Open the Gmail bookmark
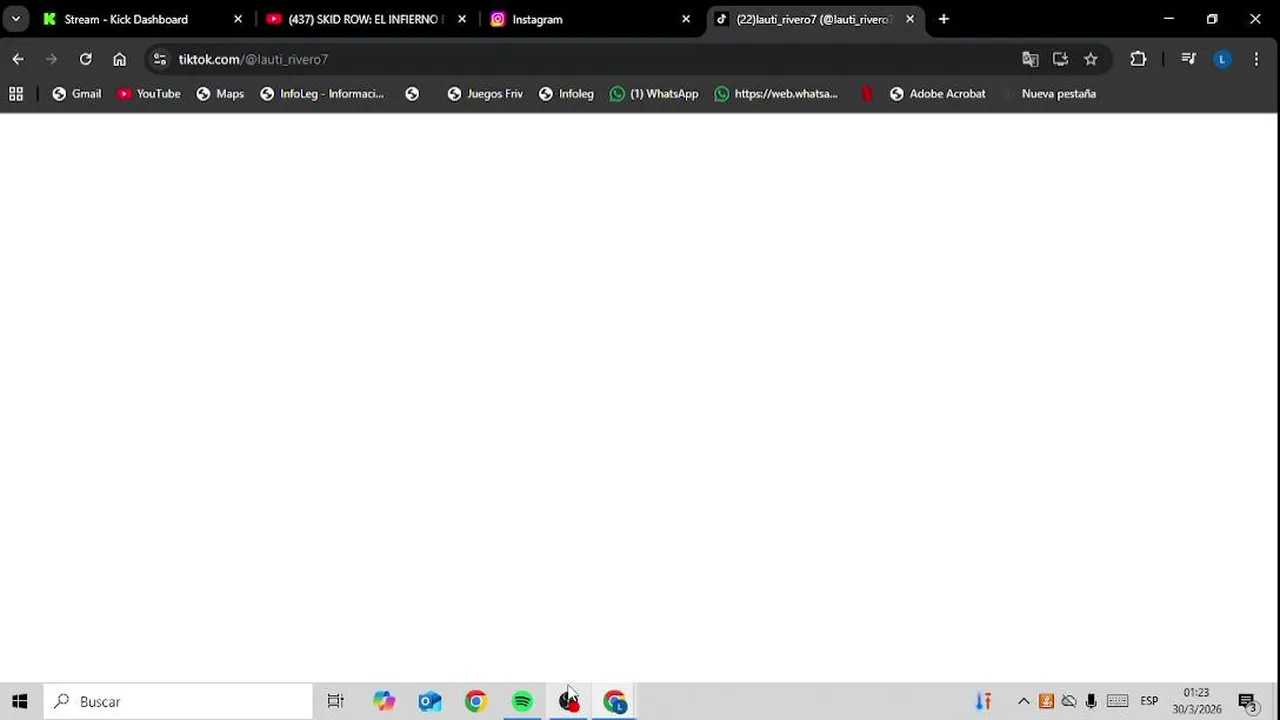The width and height of the screenshot is (1280, 720). point(77,94)
